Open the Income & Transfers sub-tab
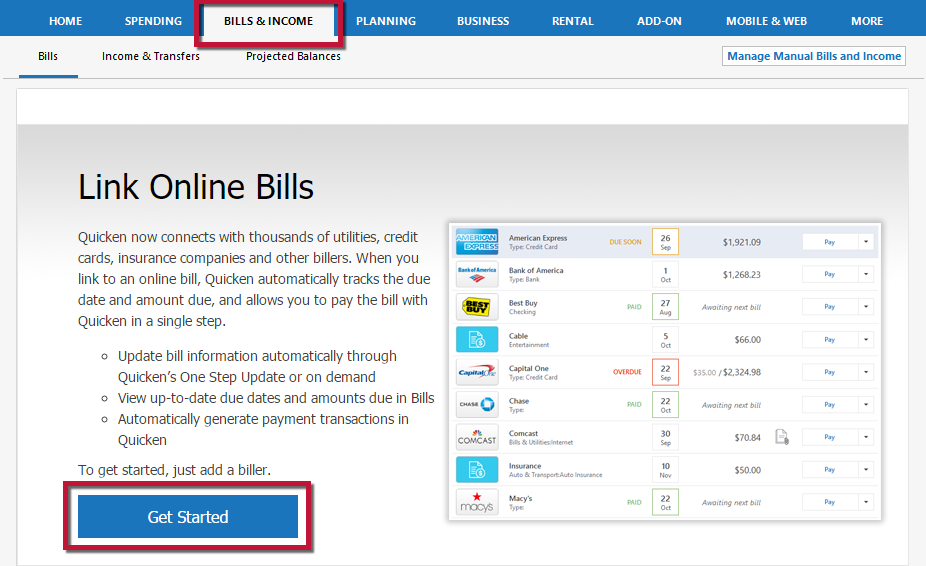Image resolution: width=926 pixels, height=566 pixels. pyautogui.click(x=151, y=56)
